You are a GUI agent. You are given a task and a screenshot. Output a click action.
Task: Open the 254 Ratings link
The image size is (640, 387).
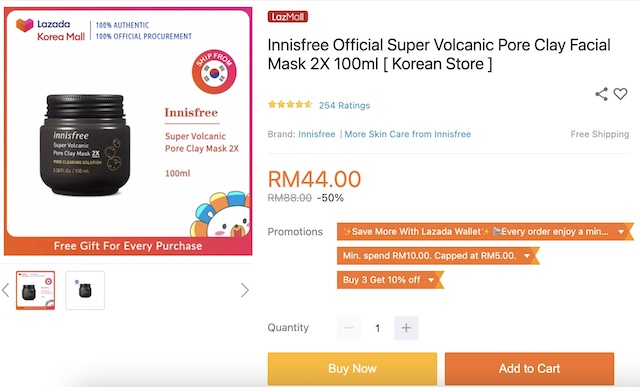tap(344, 105)
